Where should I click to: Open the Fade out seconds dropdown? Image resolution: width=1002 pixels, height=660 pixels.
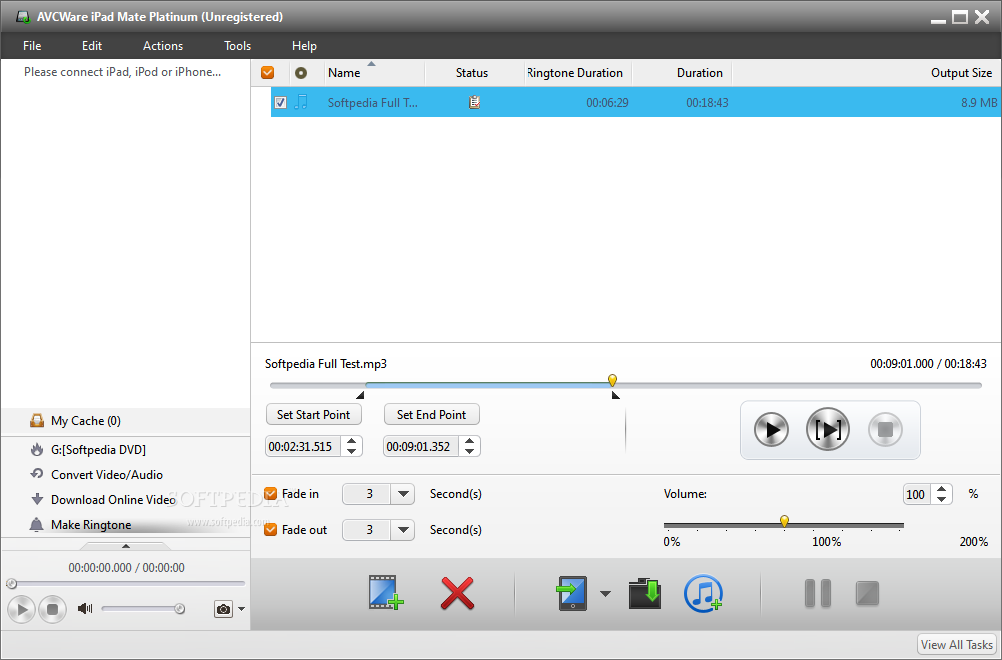point(403,530)
